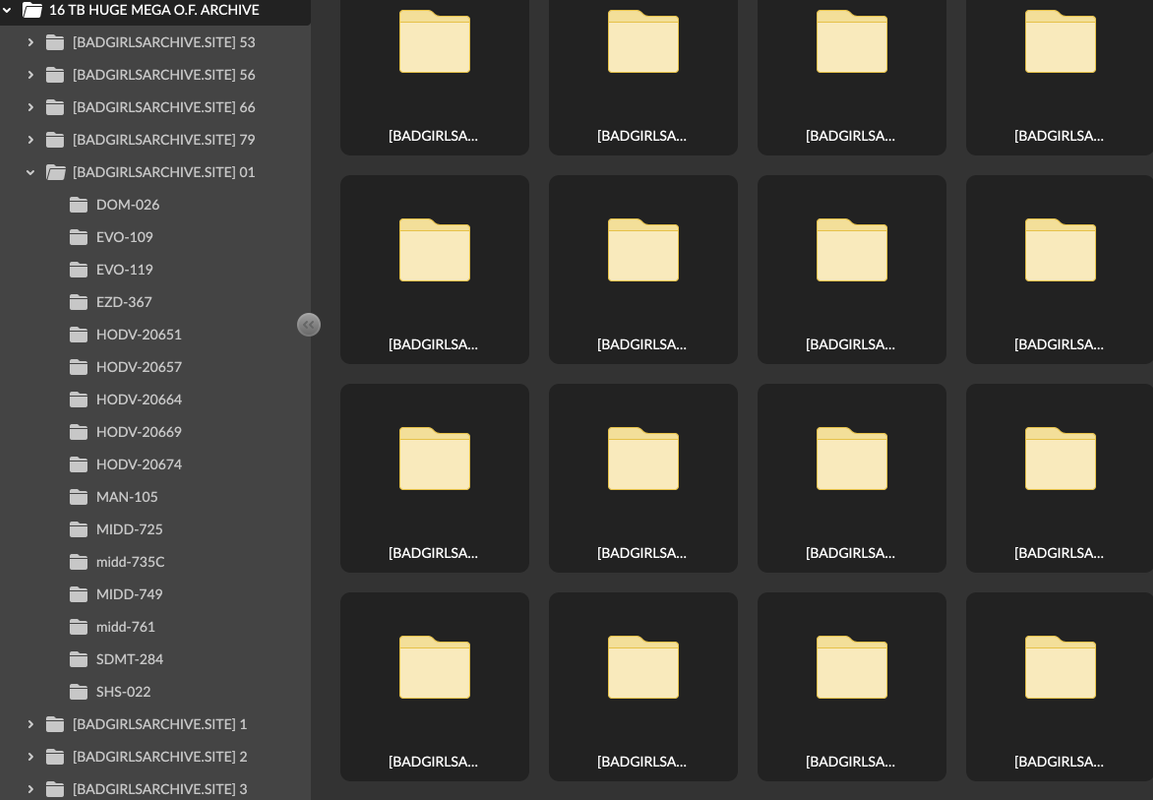Click the folder icon beside HODV-20651

click(x=79, y=335)
